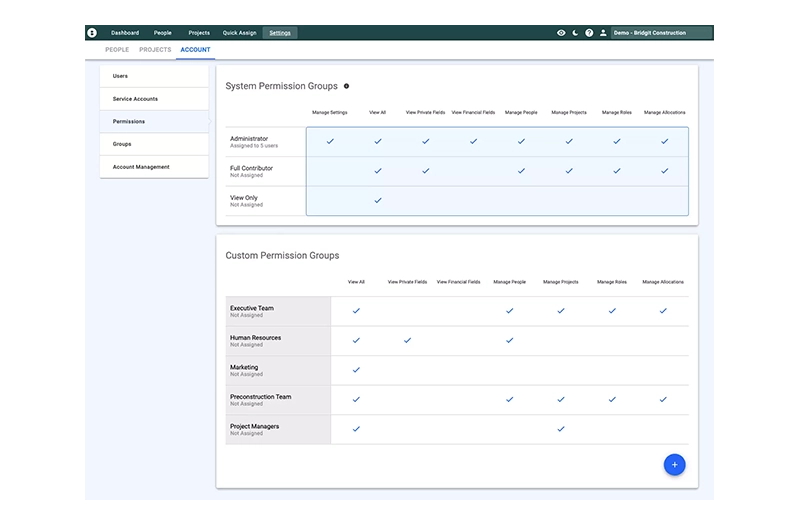Image resolution: width=800 pixels, height=525 pixels.
Task: Toggle Project Managers View All checkmark
Action: point(356,429)
